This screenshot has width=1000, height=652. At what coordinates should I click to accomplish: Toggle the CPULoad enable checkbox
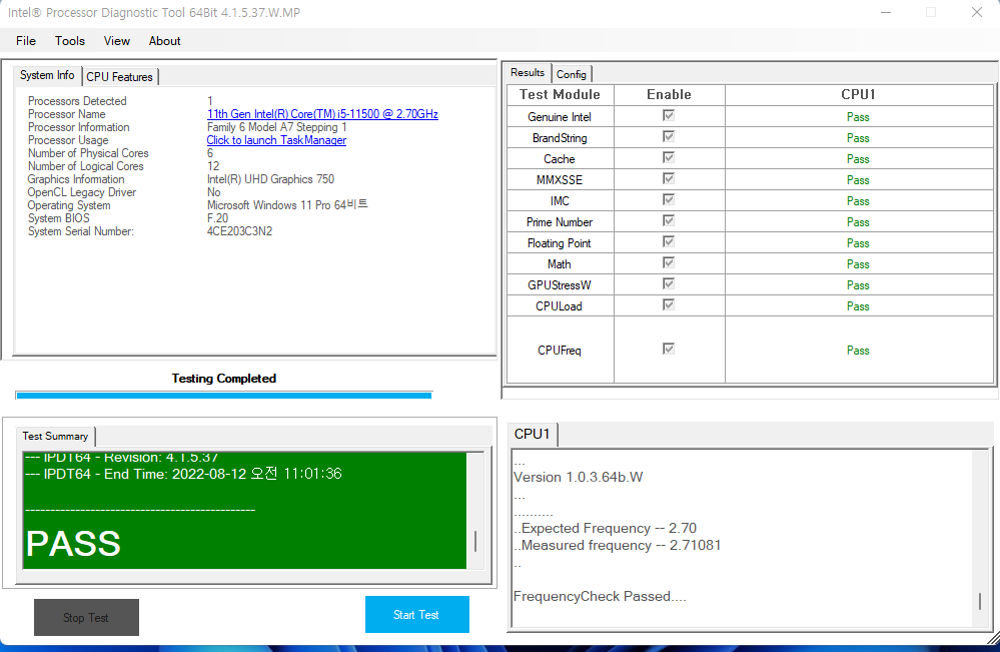(668, 305)
